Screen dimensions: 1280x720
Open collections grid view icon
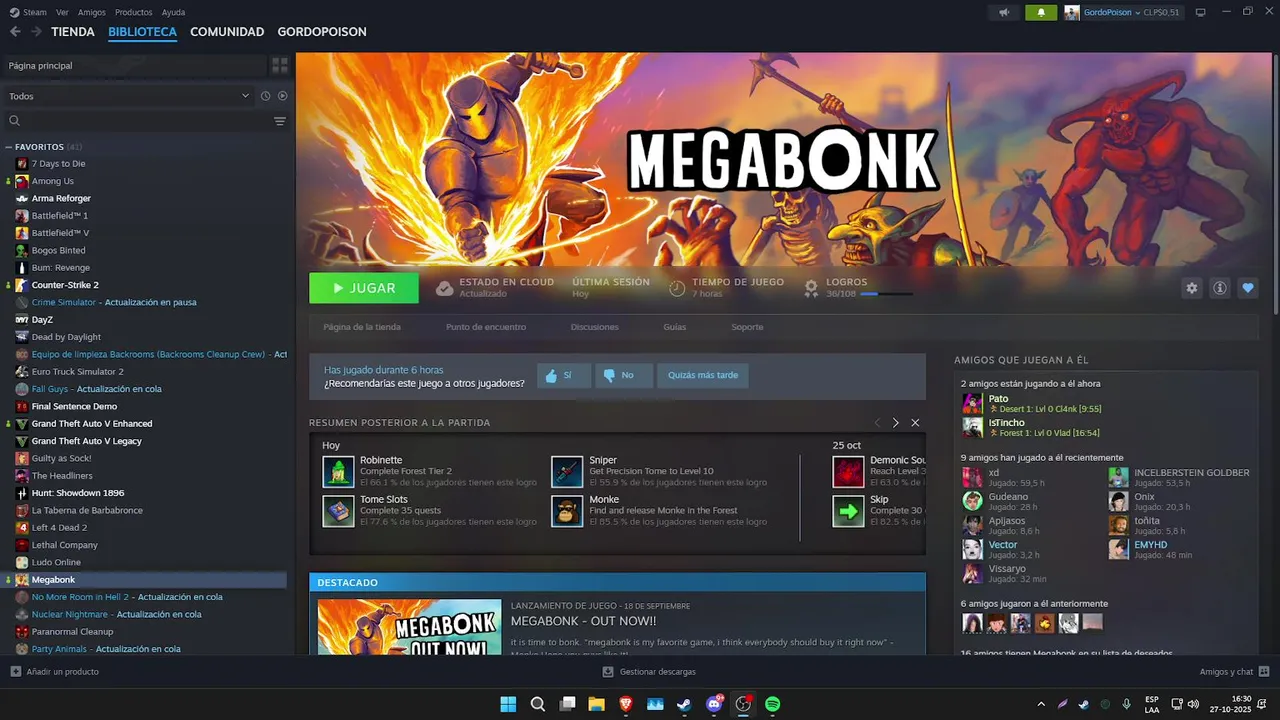click(x=280, y=65)
